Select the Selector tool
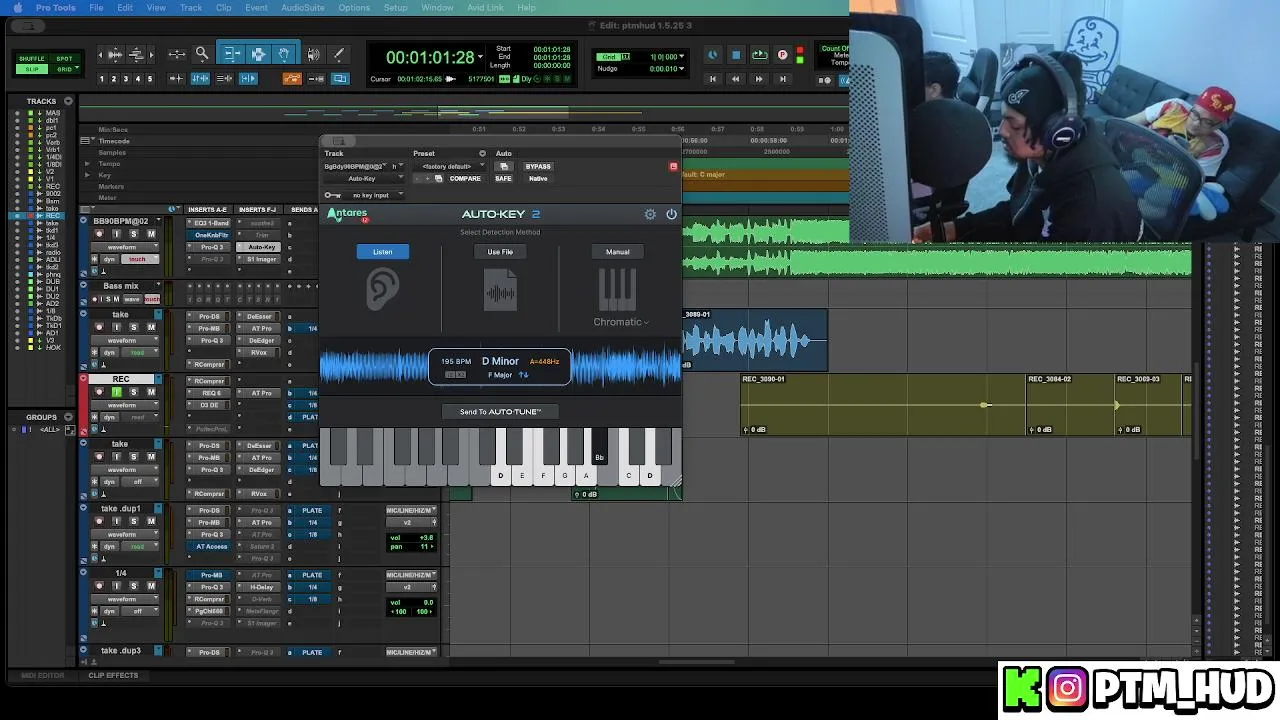1280x720 pixels. (258, 54)
